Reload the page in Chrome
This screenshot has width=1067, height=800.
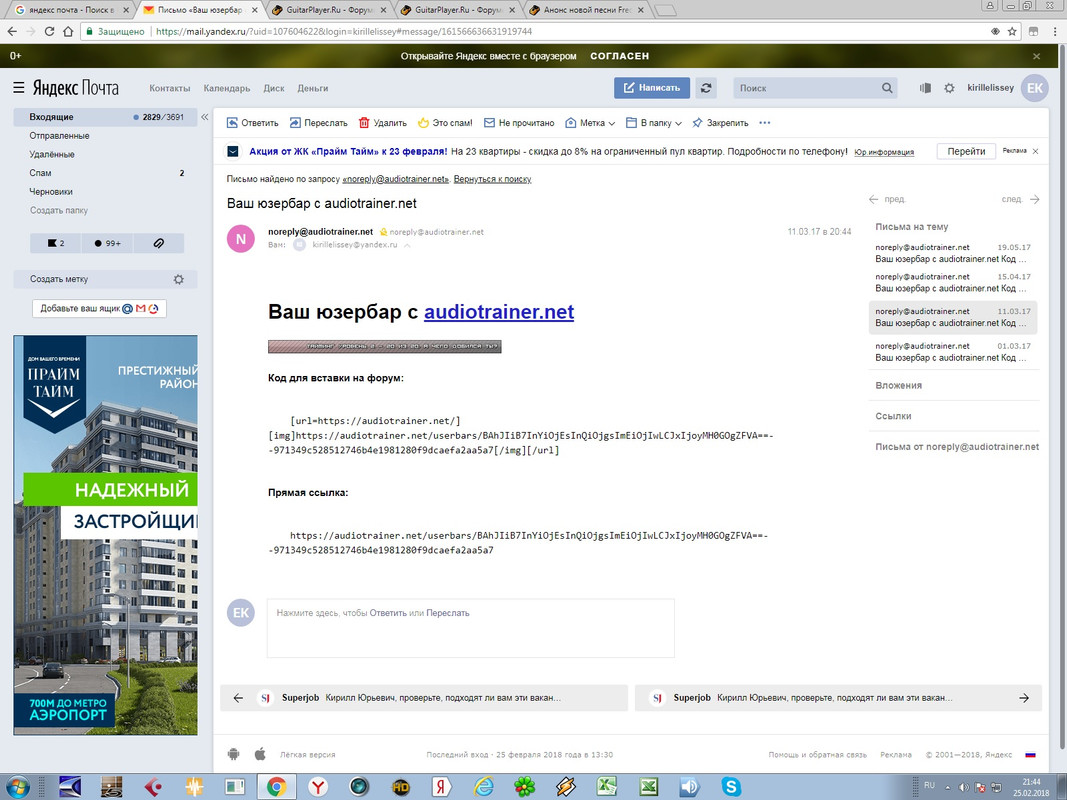pyautogui.click(x=49, y=31)
